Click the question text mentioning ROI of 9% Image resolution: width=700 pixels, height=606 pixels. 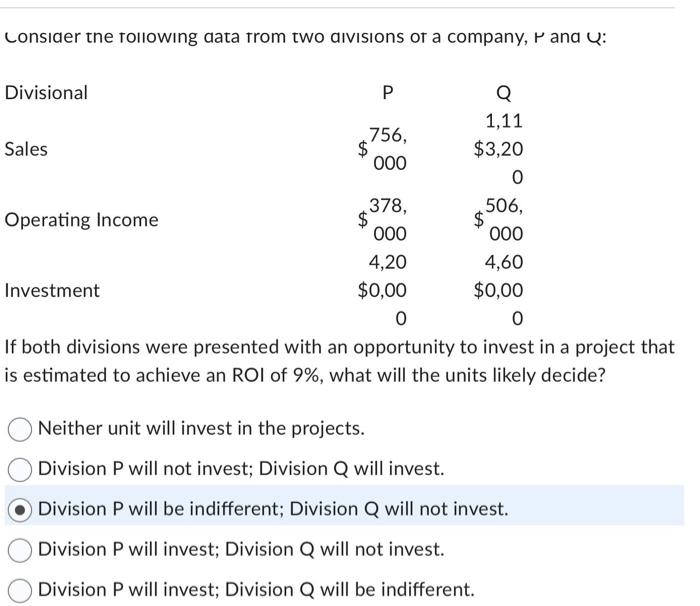tap(339, 361)
